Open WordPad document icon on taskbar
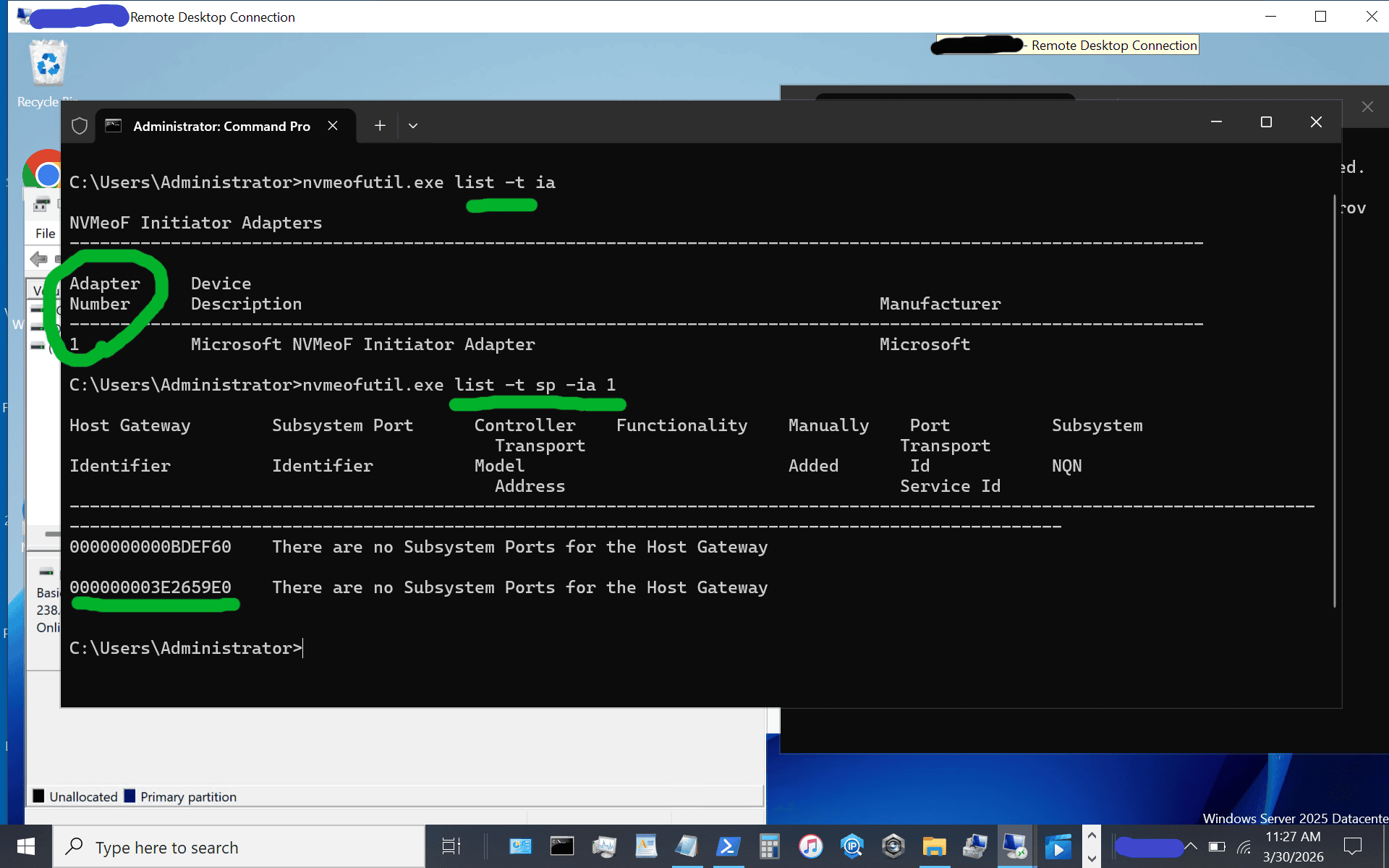 click(645, 846)
